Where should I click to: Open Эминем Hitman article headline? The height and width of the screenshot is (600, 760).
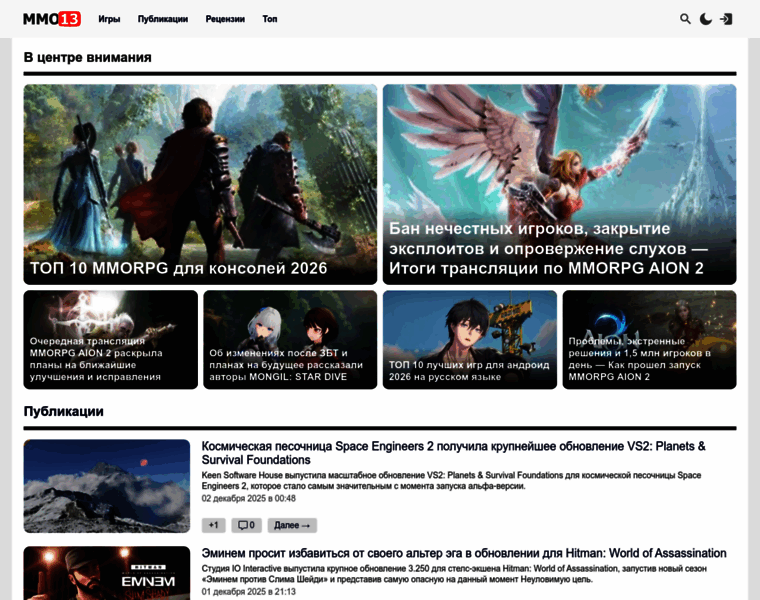point(464,553)
